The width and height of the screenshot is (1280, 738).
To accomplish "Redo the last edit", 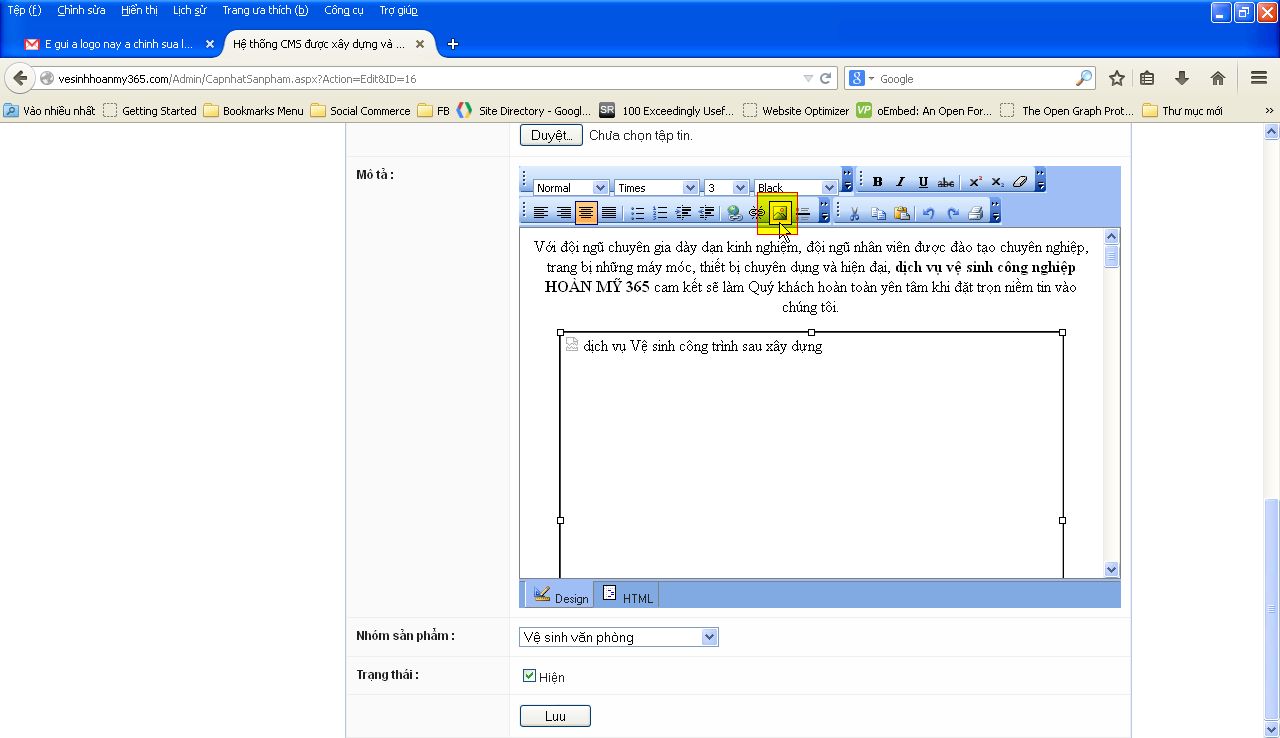I will [x=952, y=213].
